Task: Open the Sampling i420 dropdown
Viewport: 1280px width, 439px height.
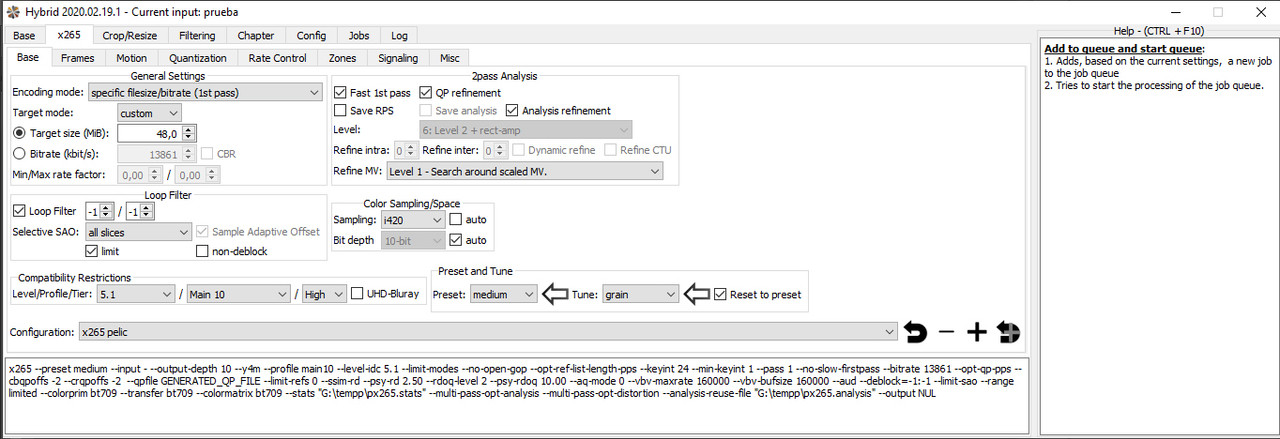Action: tap(413, 219)
